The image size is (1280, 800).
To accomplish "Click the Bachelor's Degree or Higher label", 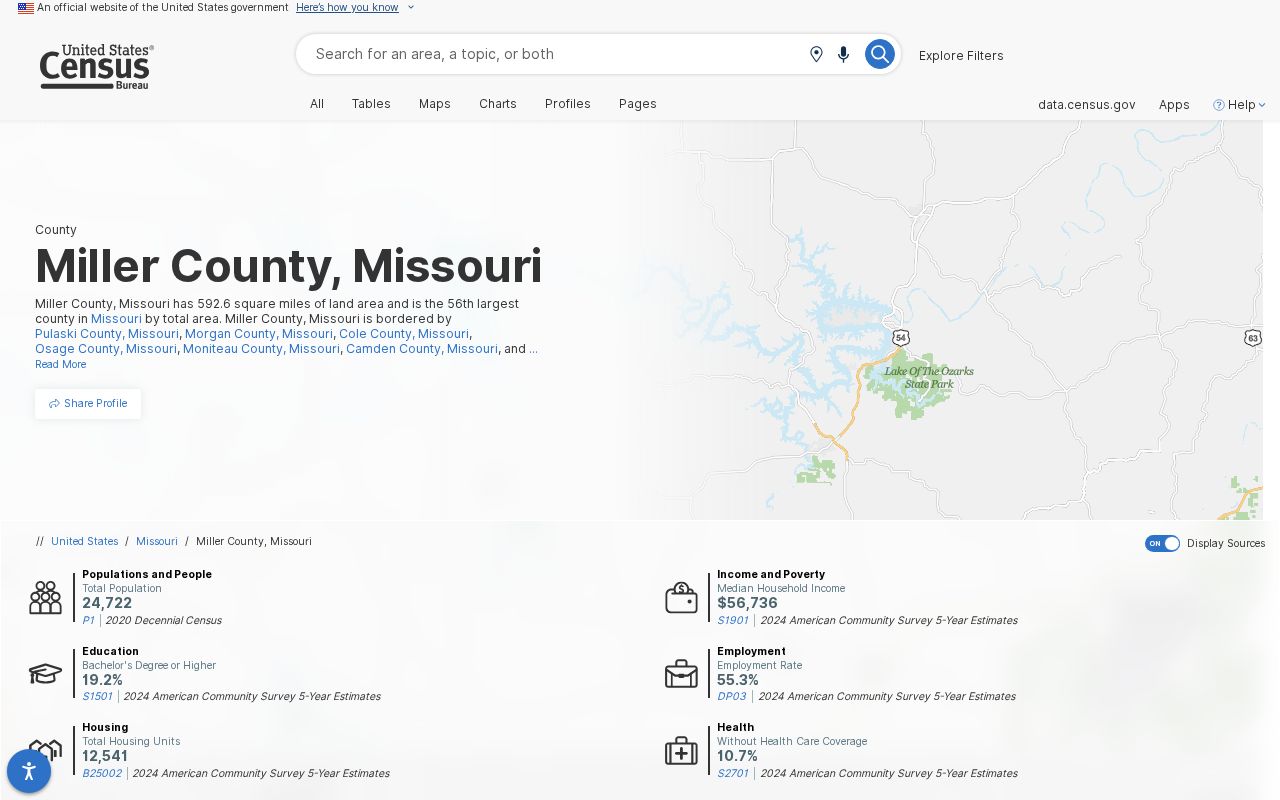I will (x=149, y=666).
